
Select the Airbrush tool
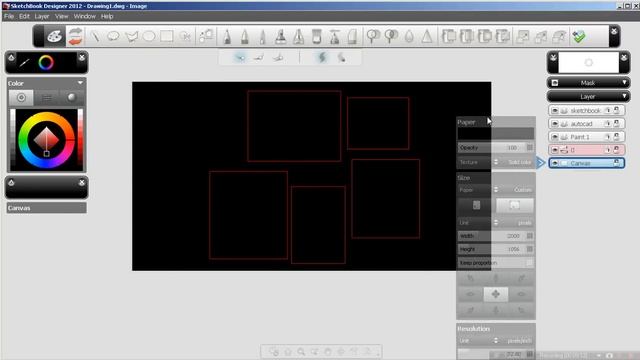262,36
